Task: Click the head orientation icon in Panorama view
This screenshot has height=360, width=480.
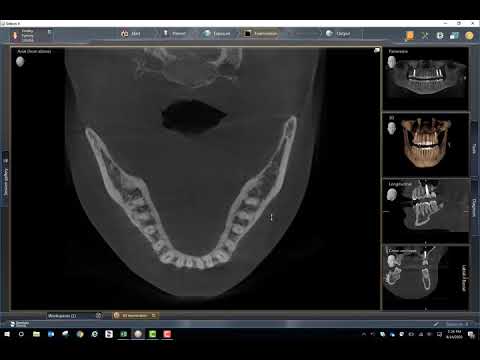Action: [392, 62]
